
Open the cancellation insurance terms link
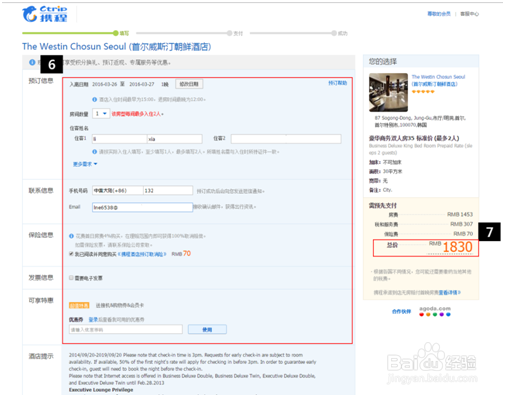142,254
